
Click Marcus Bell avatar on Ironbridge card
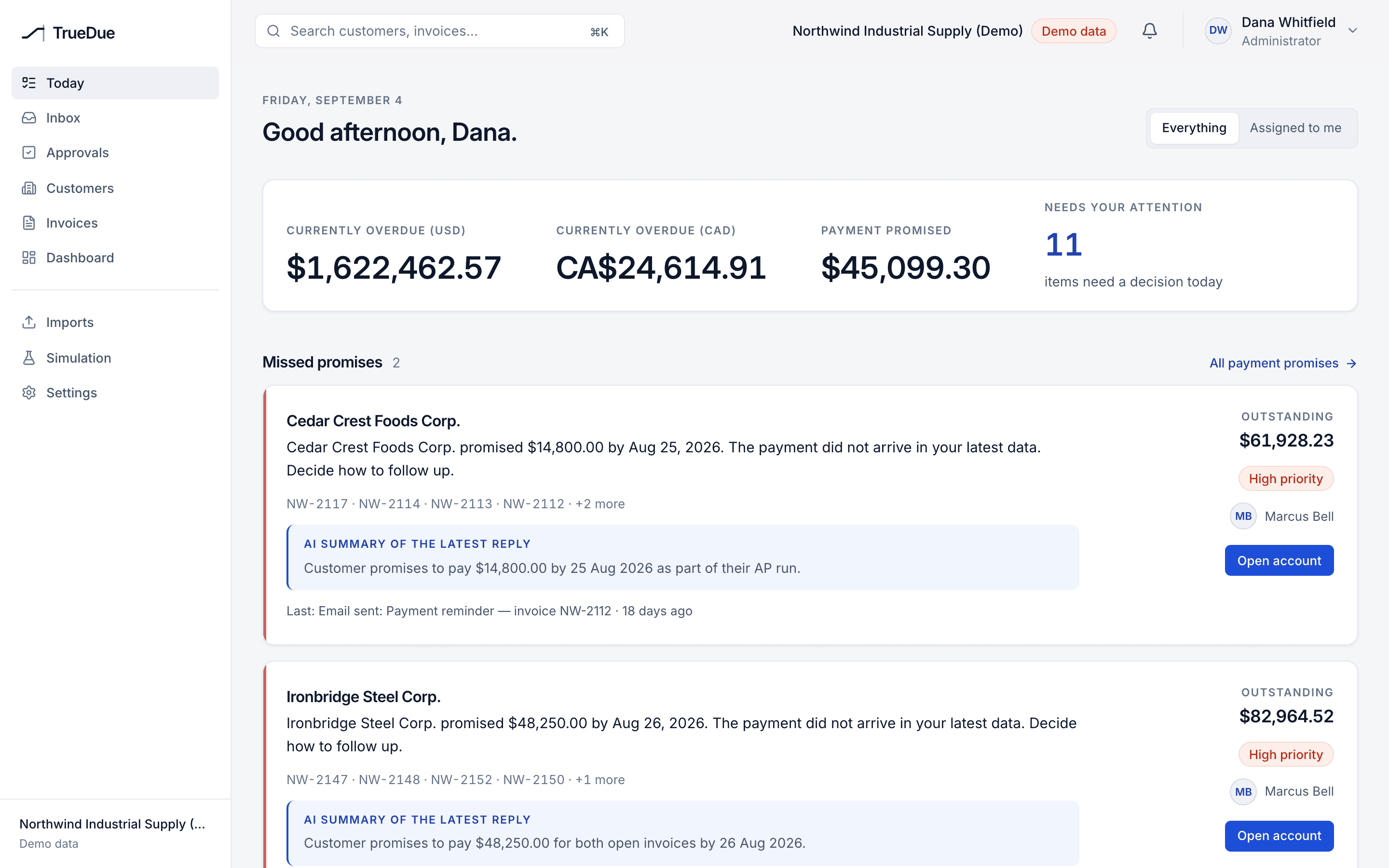pos(1243,792)
